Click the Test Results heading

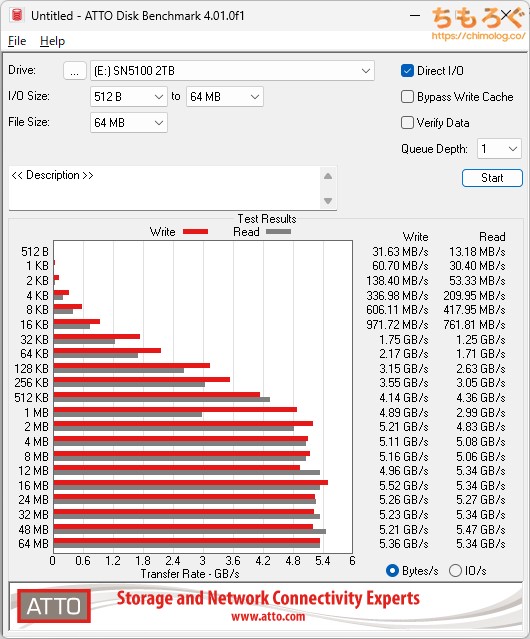click(x=267, y=218)
